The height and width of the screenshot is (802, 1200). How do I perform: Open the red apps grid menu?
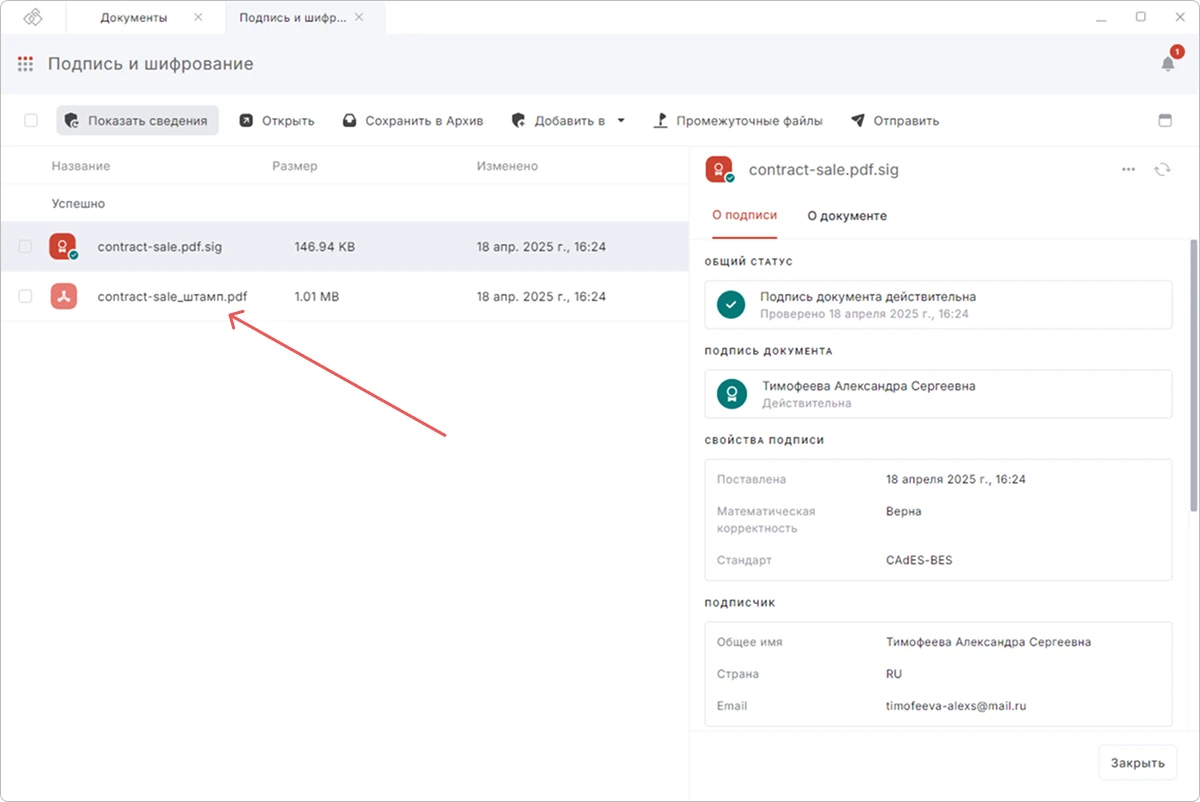(26, 64)
